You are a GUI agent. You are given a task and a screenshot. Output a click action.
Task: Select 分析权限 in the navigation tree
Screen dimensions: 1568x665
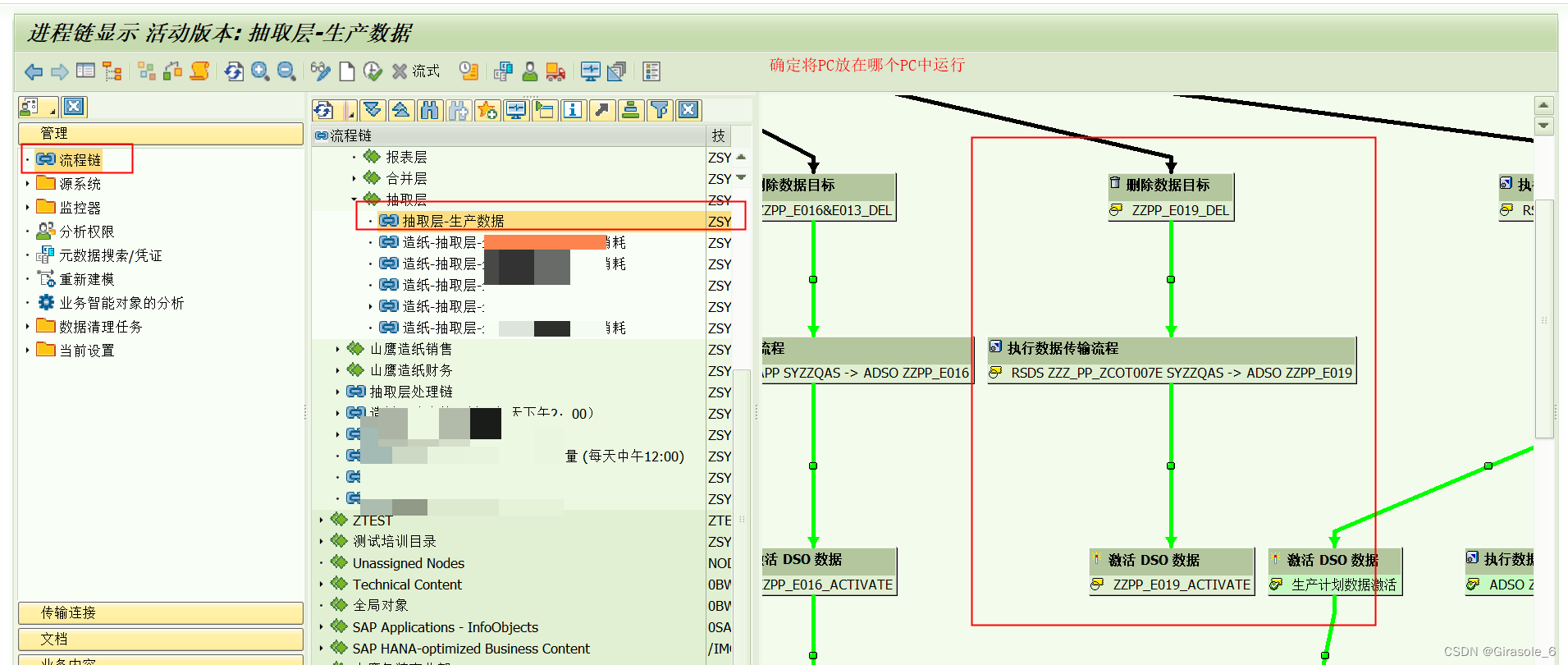[87, 232]
